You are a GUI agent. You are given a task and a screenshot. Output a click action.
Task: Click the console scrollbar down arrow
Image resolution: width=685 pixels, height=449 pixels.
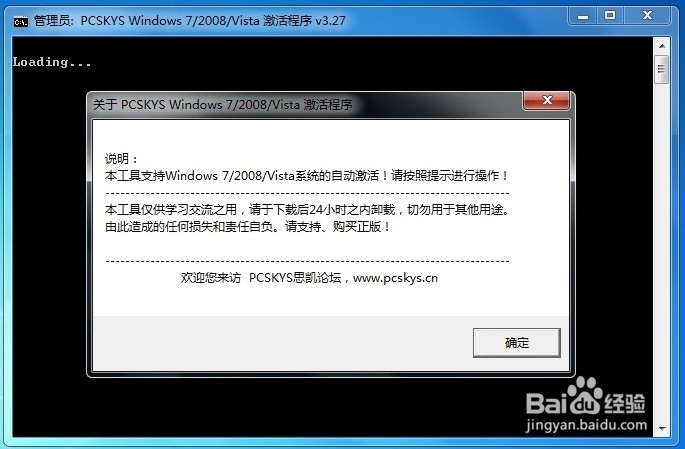click(661, 428)
